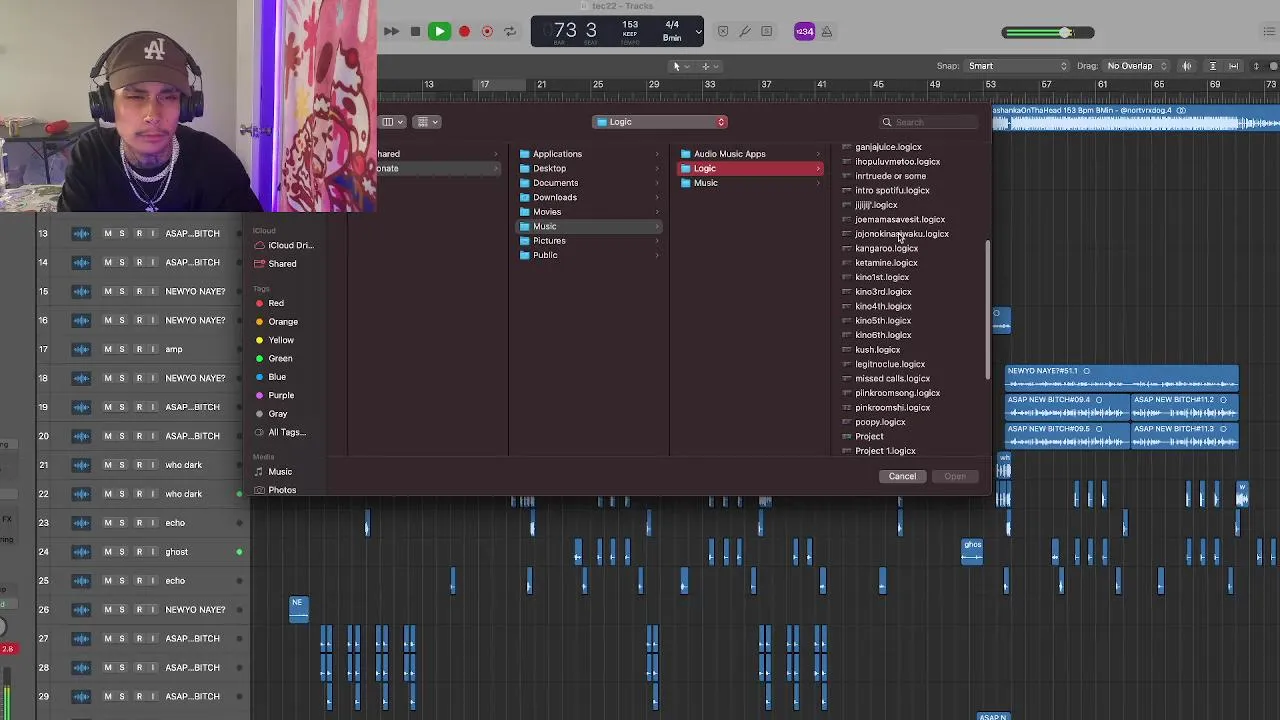Open the Music media sidebar item

pyautogui.click(x=273, y=472)
